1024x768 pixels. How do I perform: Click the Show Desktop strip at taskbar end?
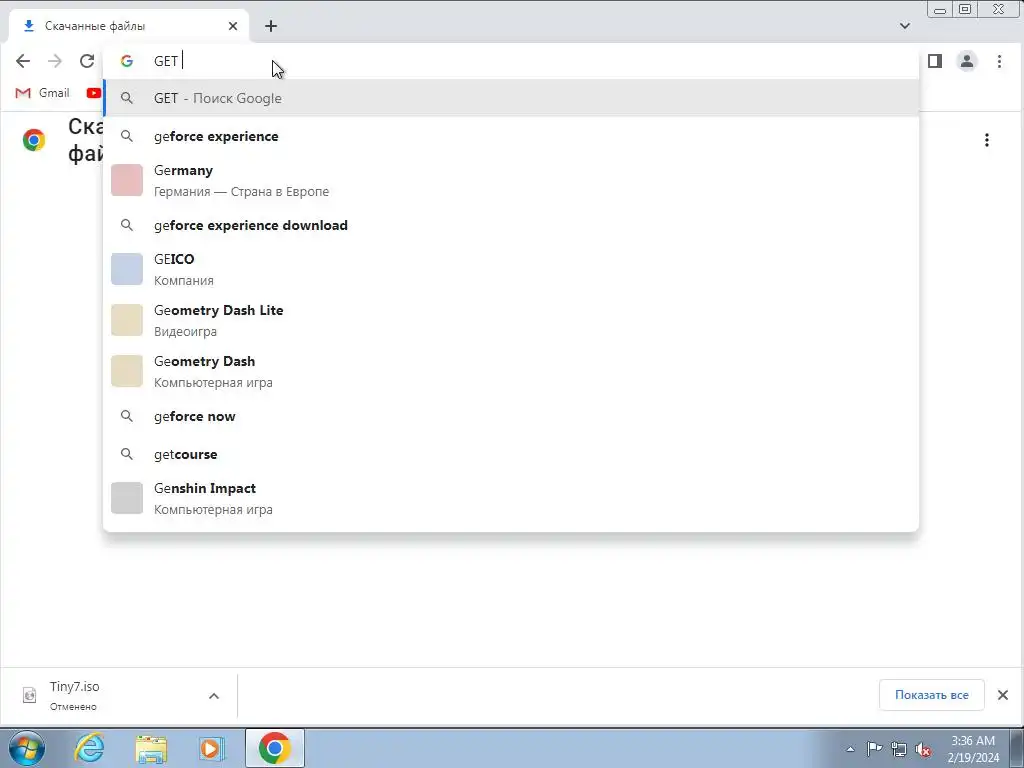click(x=1016, y=748)
